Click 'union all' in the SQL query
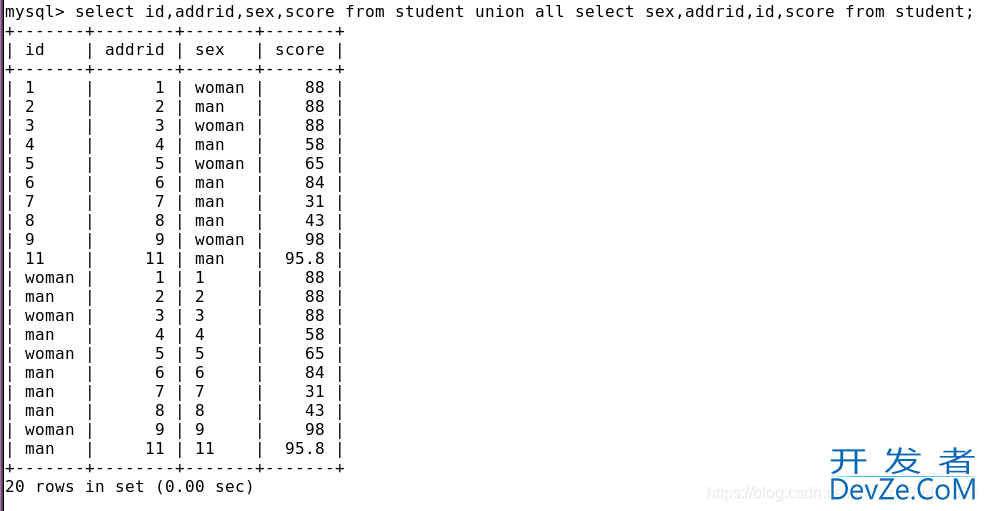 [519, 12]
